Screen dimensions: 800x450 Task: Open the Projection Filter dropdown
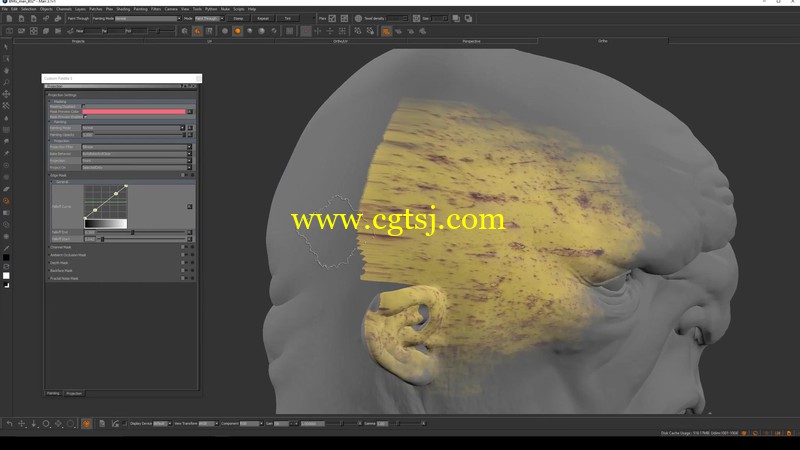[x=137, y=147]
